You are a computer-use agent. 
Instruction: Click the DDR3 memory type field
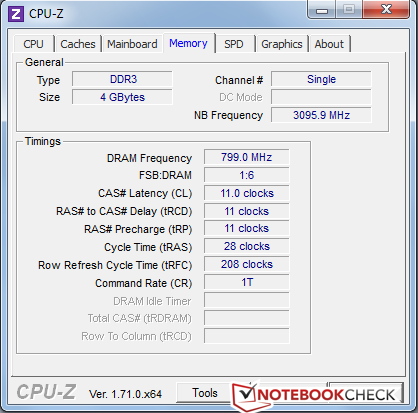[x=122, y=79]
